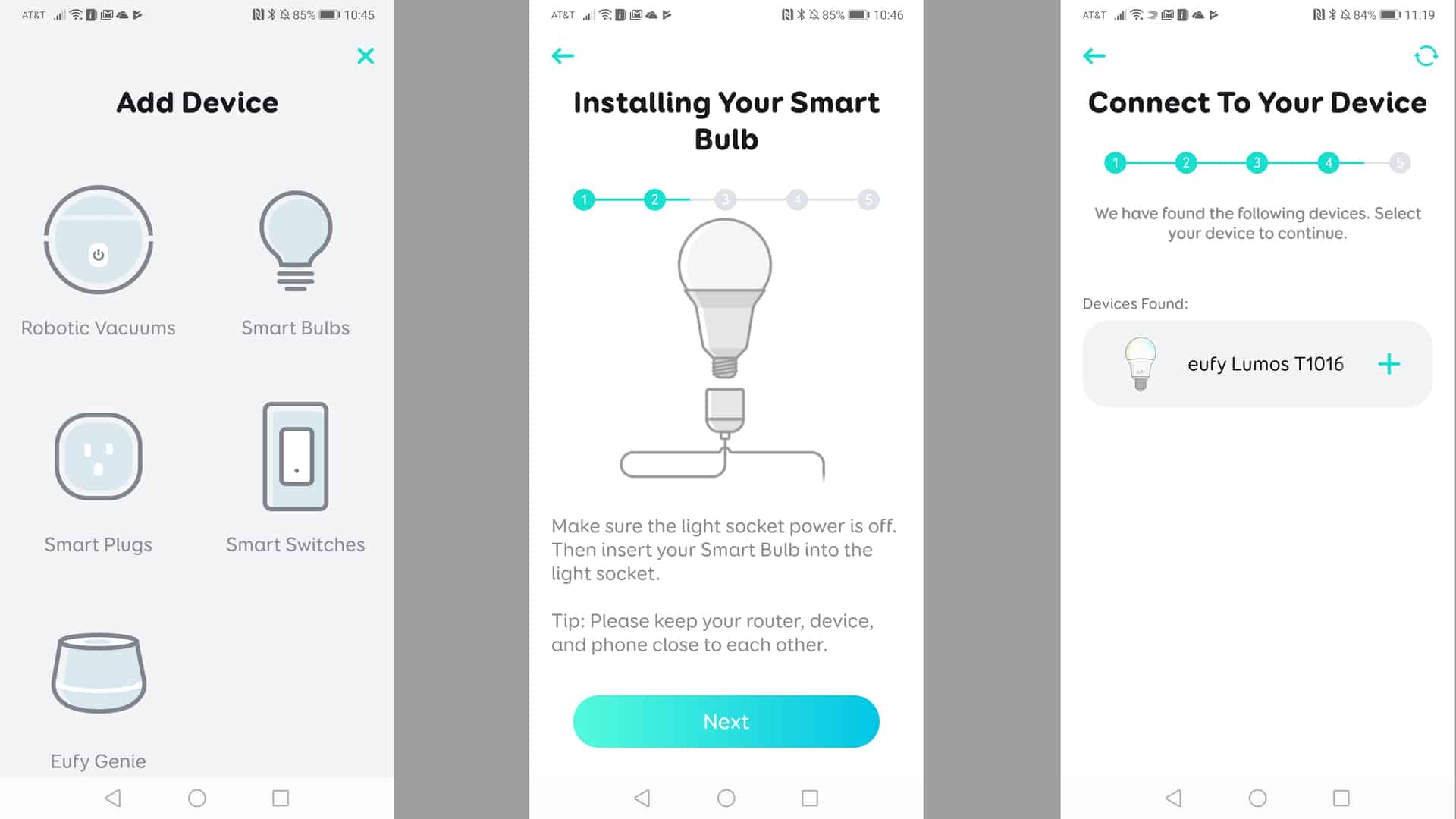
Task: Click step 6 progress indicator on connect screen
Action: click(1400, 163)
